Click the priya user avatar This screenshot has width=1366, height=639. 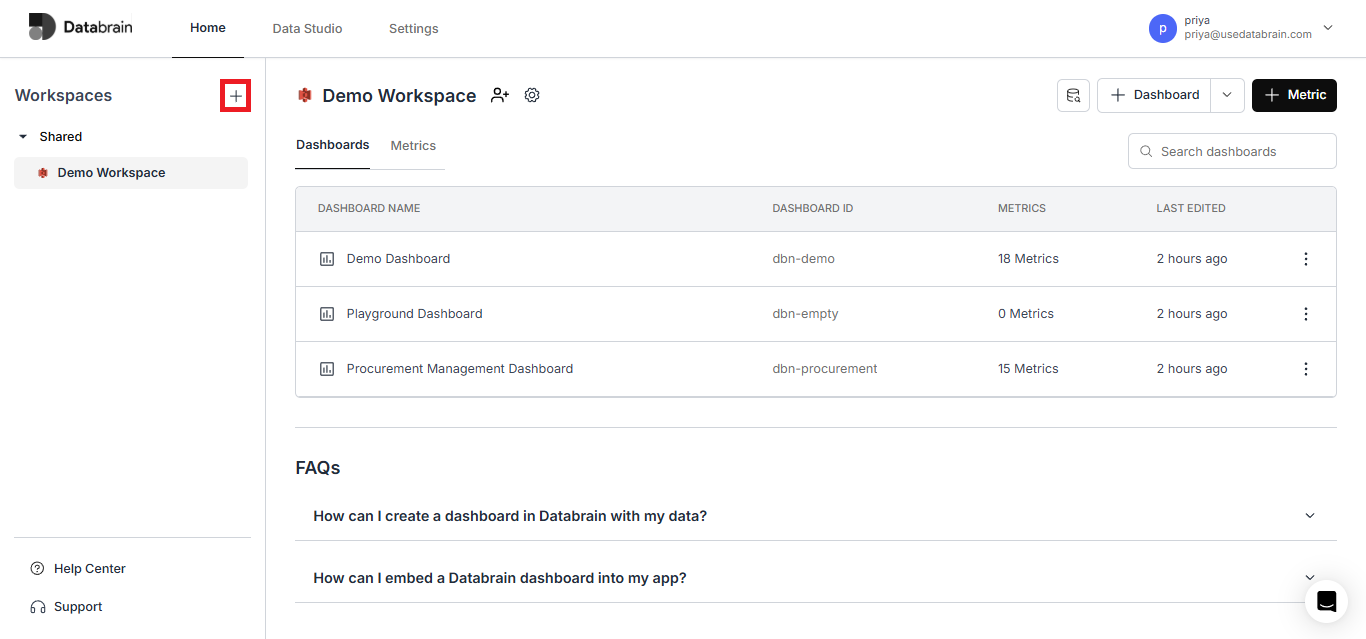tap(1162, 28)
